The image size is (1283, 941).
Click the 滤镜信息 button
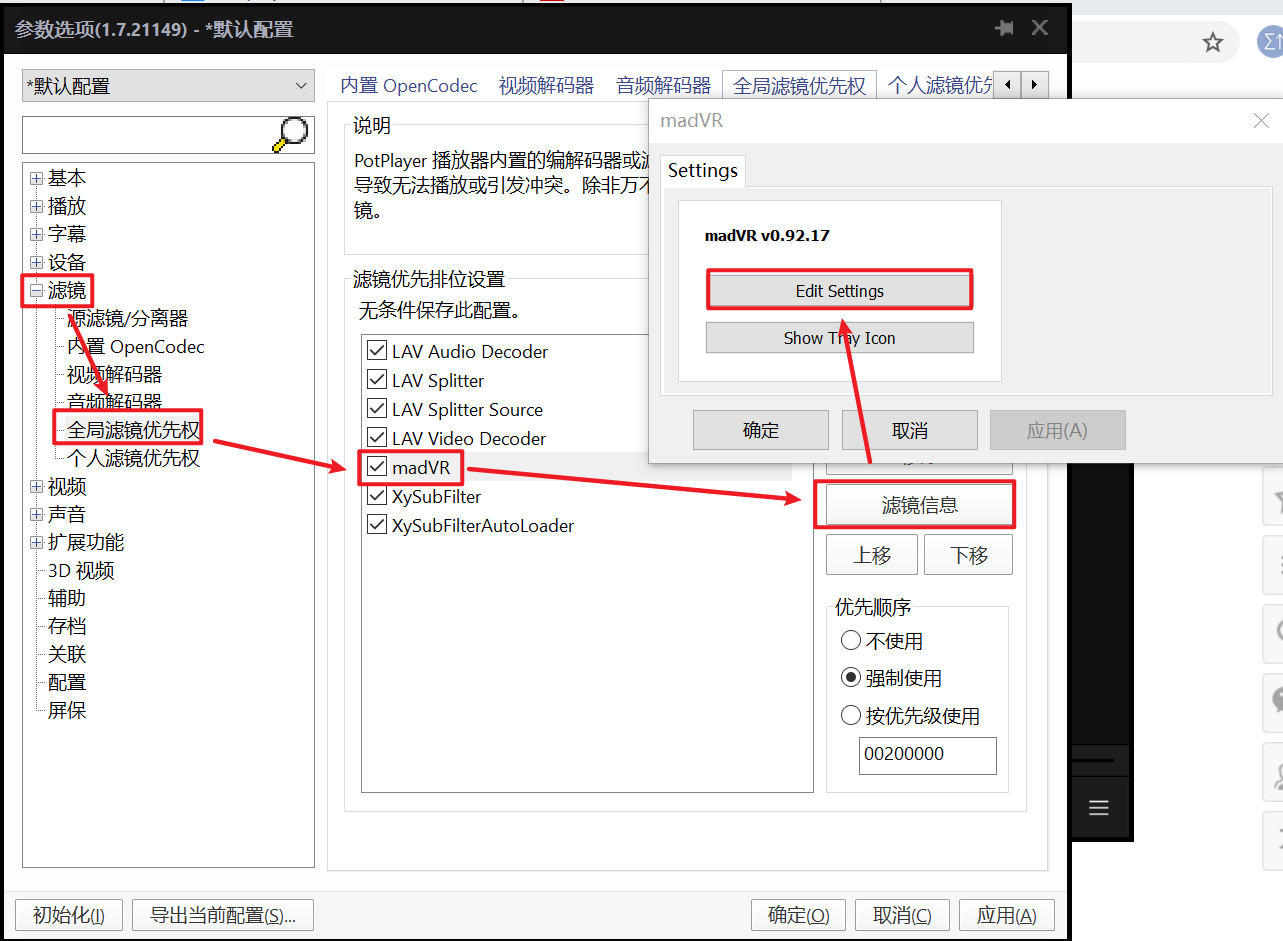pyautogui.click(x=919, y=505)
